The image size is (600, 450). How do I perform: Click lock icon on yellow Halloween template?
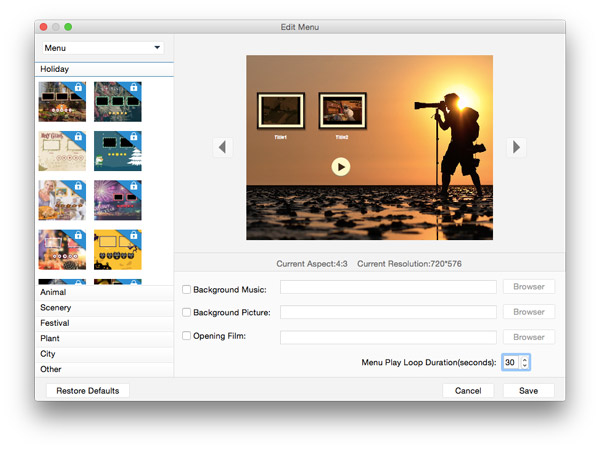click(134, 235)
